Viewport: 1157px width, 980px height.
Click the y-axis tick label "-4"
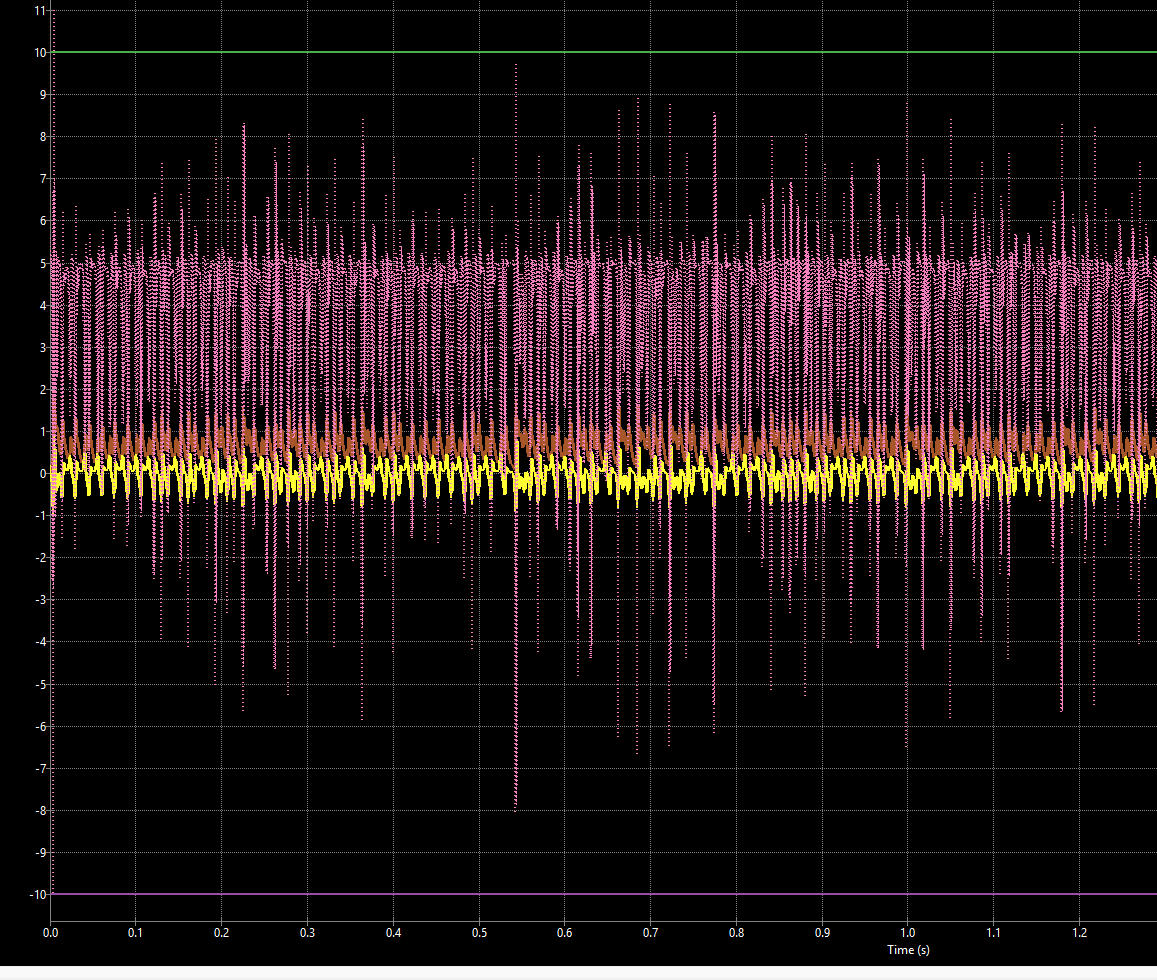[41, 642]
